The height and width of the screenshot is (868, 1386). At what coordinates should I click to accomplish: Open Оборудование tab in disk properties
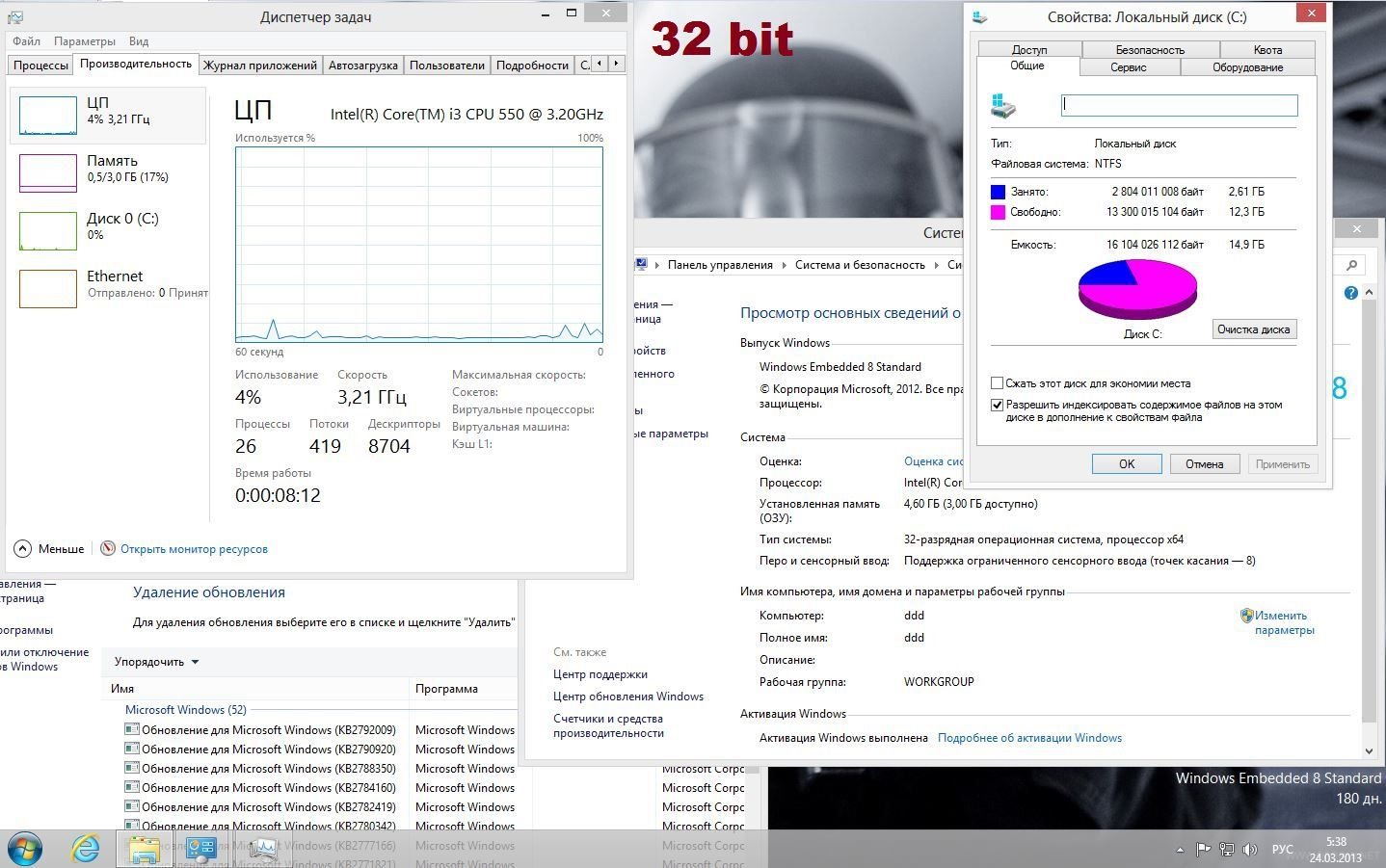tap(1247, 67)
